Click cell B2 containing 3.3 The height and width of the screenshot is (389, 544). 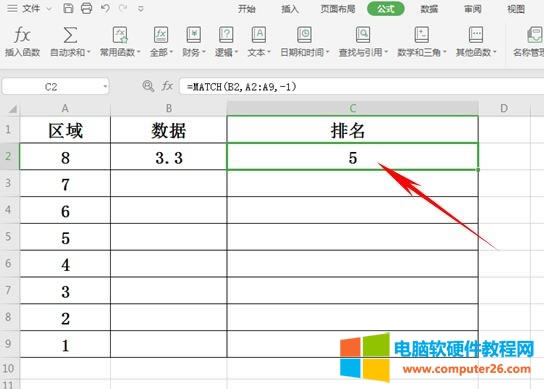[169, 157]
